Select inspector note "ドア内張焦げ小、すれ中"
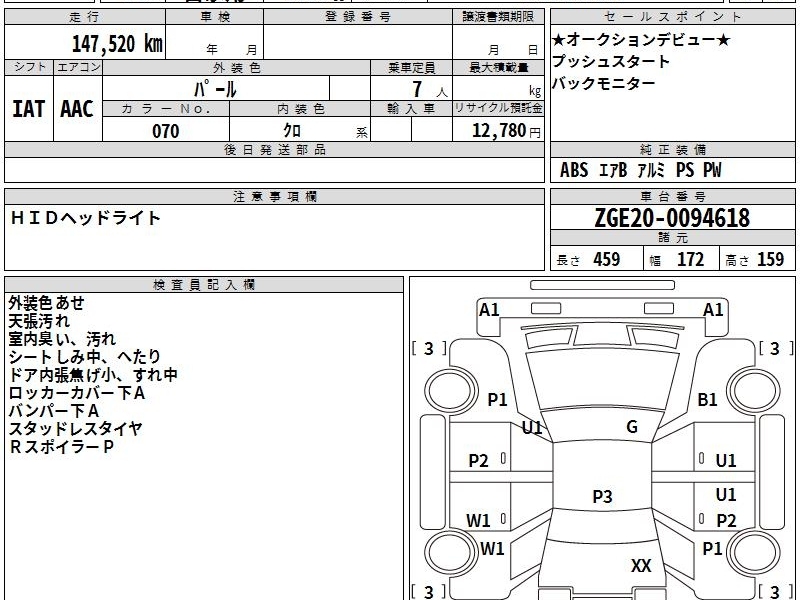Viewport: 800px width, 600px height. [93, 375]
